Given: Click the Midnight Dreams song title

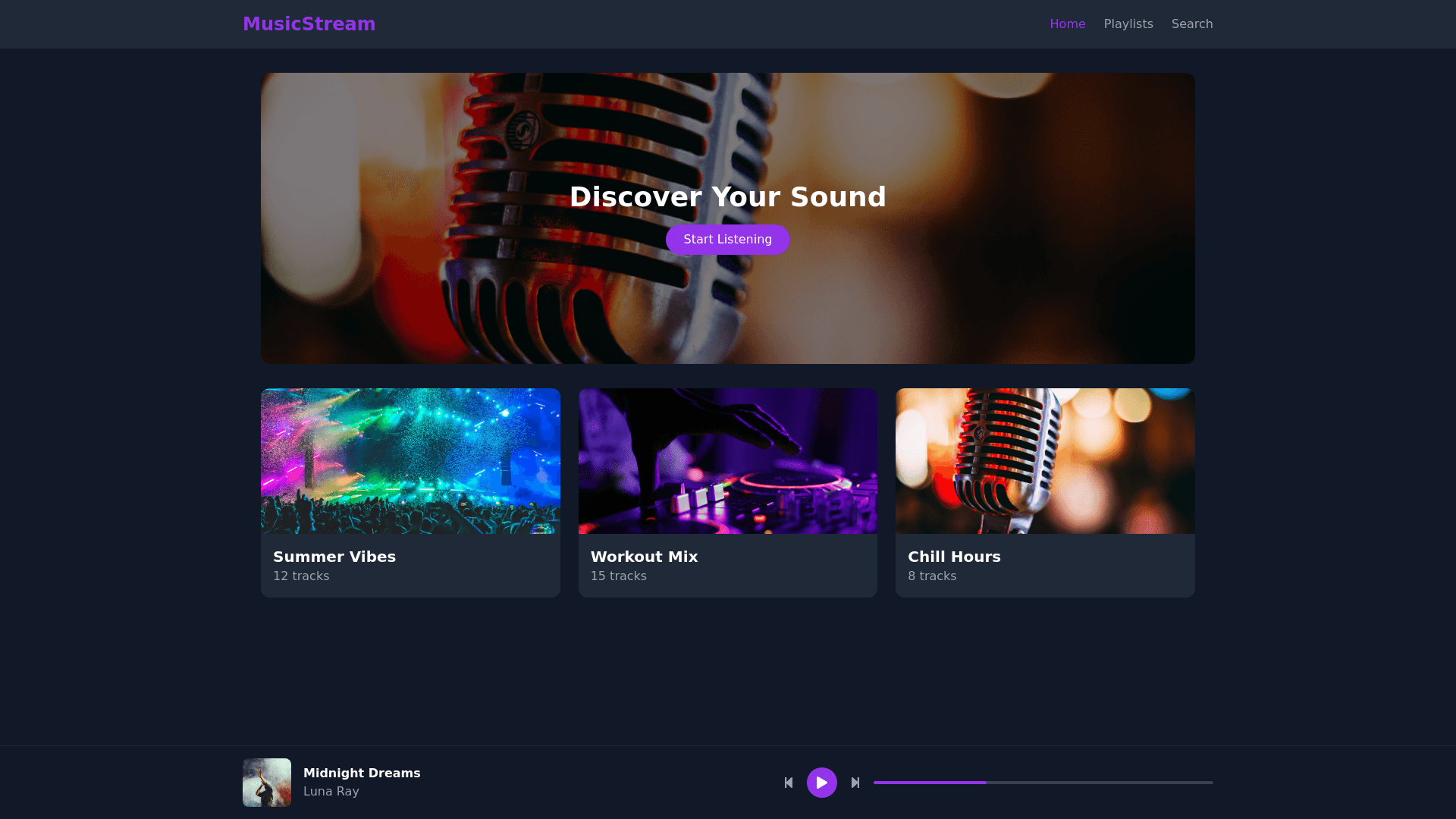Looking at the screenshot, I should point(362,773).
